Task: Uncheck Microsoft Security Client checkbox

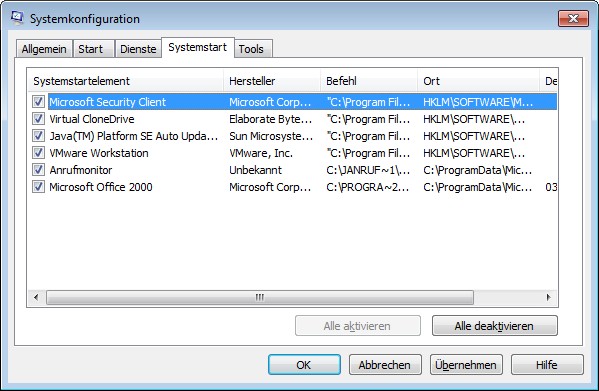Action: pyautogui.click(x=38, y=102)
